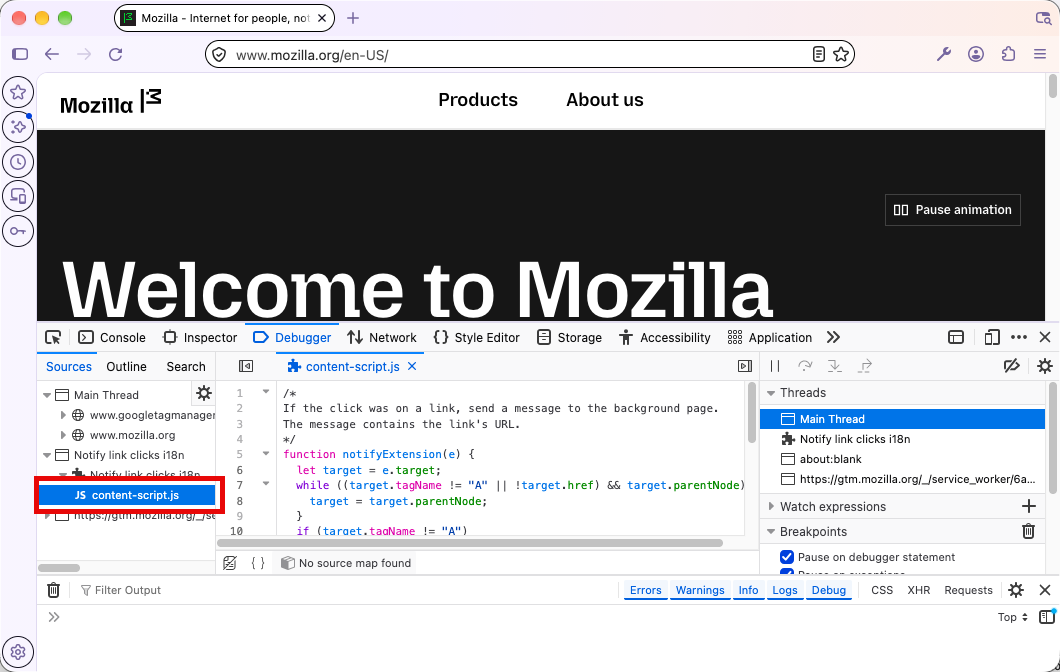Viewport: 1060px width, 672px height.
Task: Open history clock in sidebar
Action: click(x=18, y=162)
